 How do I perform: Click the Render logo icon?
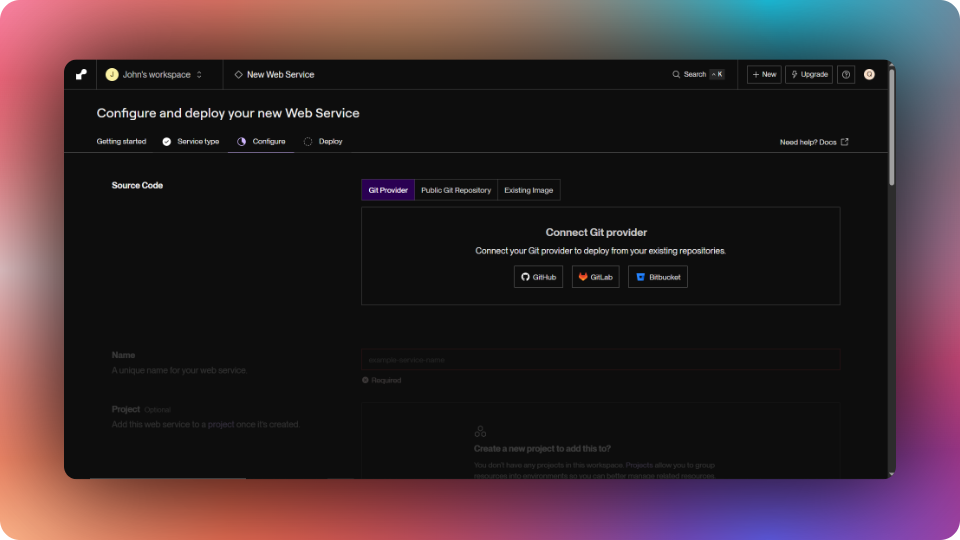pos(81,75)
